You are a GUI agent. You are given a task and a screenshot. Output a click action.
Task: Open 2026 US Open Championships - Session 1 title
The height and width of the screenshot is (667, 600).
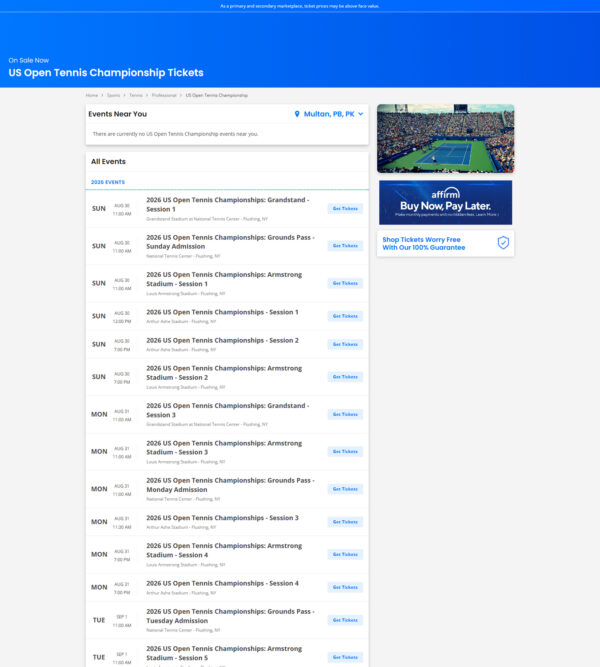[222, 312]
